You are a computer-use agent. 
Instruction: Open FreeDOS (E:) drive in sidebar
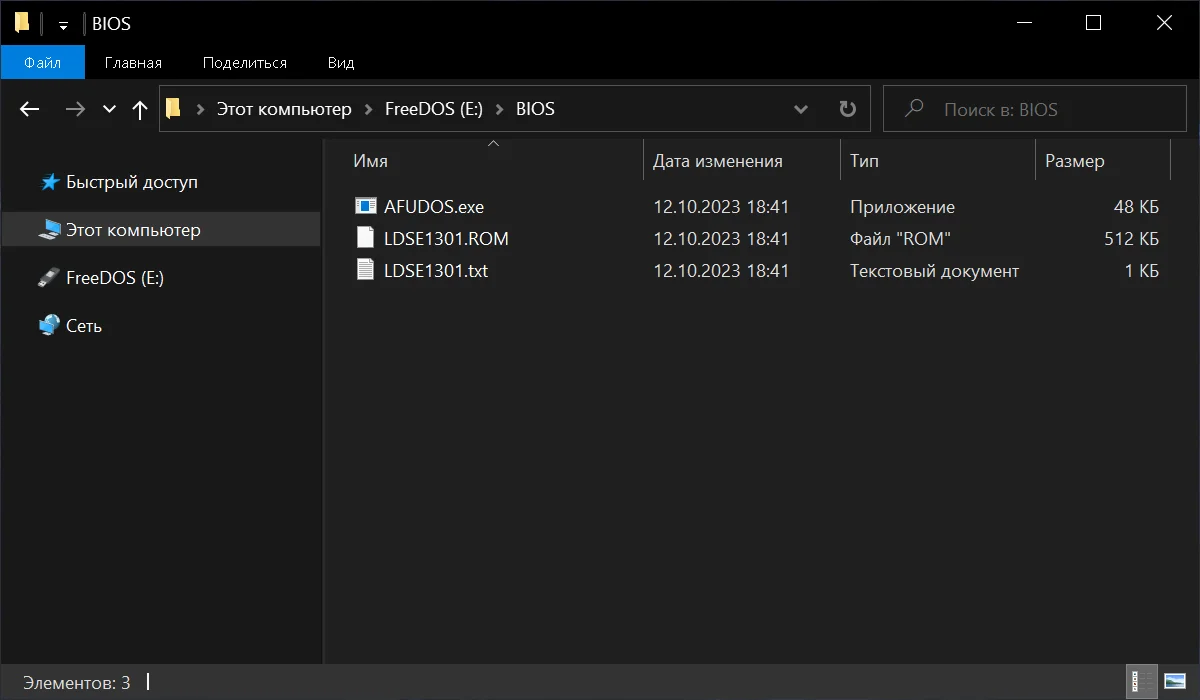pos(114,278)
